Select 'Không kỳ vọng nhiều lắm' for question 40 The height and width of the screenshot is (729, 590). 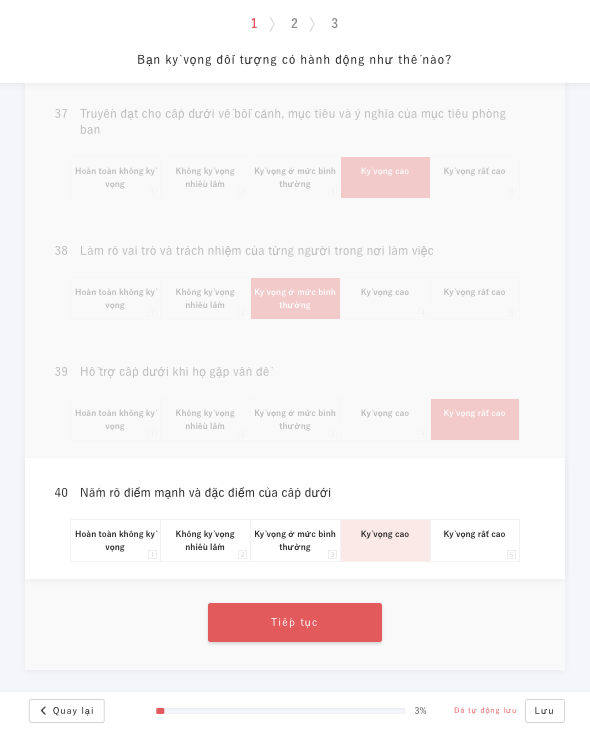click(x=206, y=540)
